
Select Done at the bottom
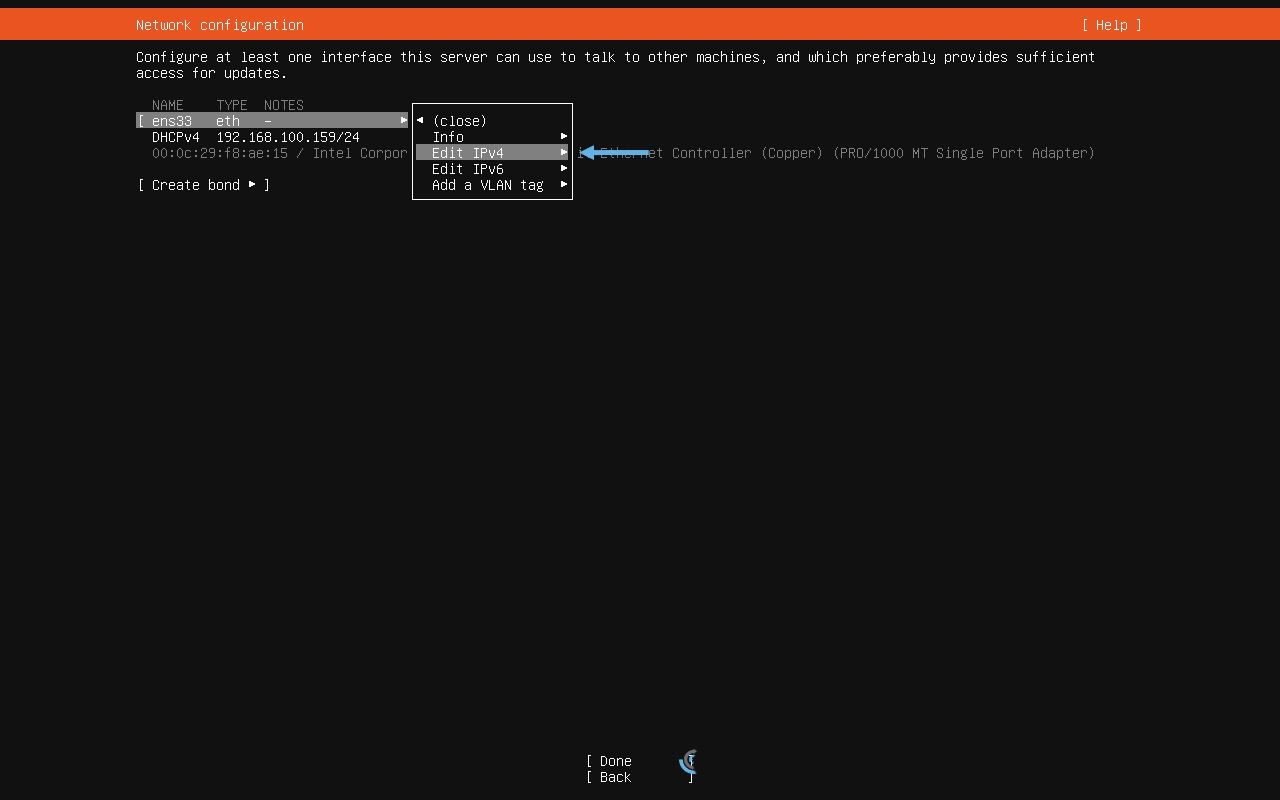pos(614,761)
